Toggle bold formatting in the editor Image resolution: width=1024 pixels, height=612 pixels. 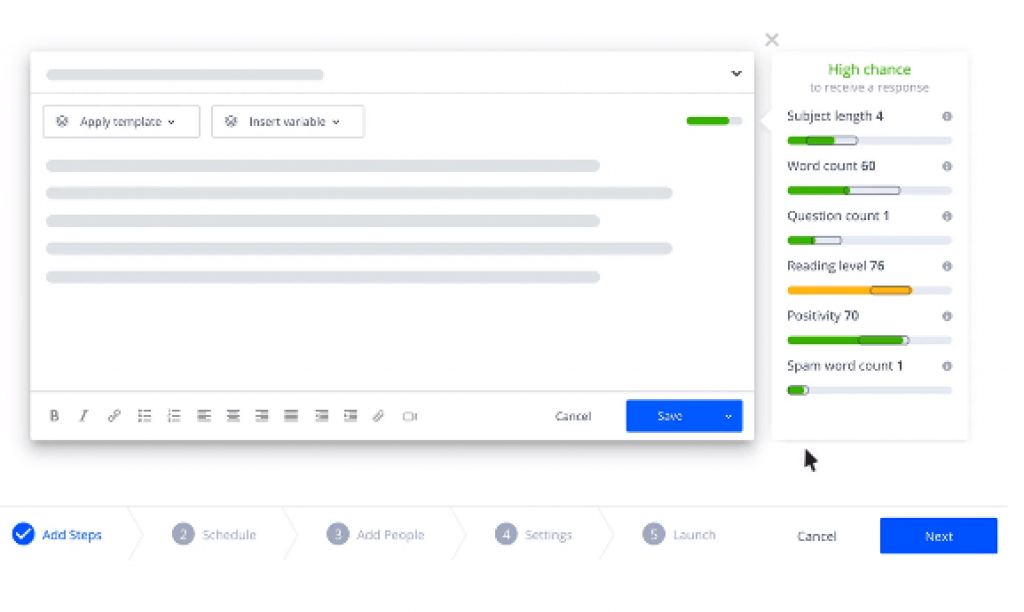click(54, 416)
